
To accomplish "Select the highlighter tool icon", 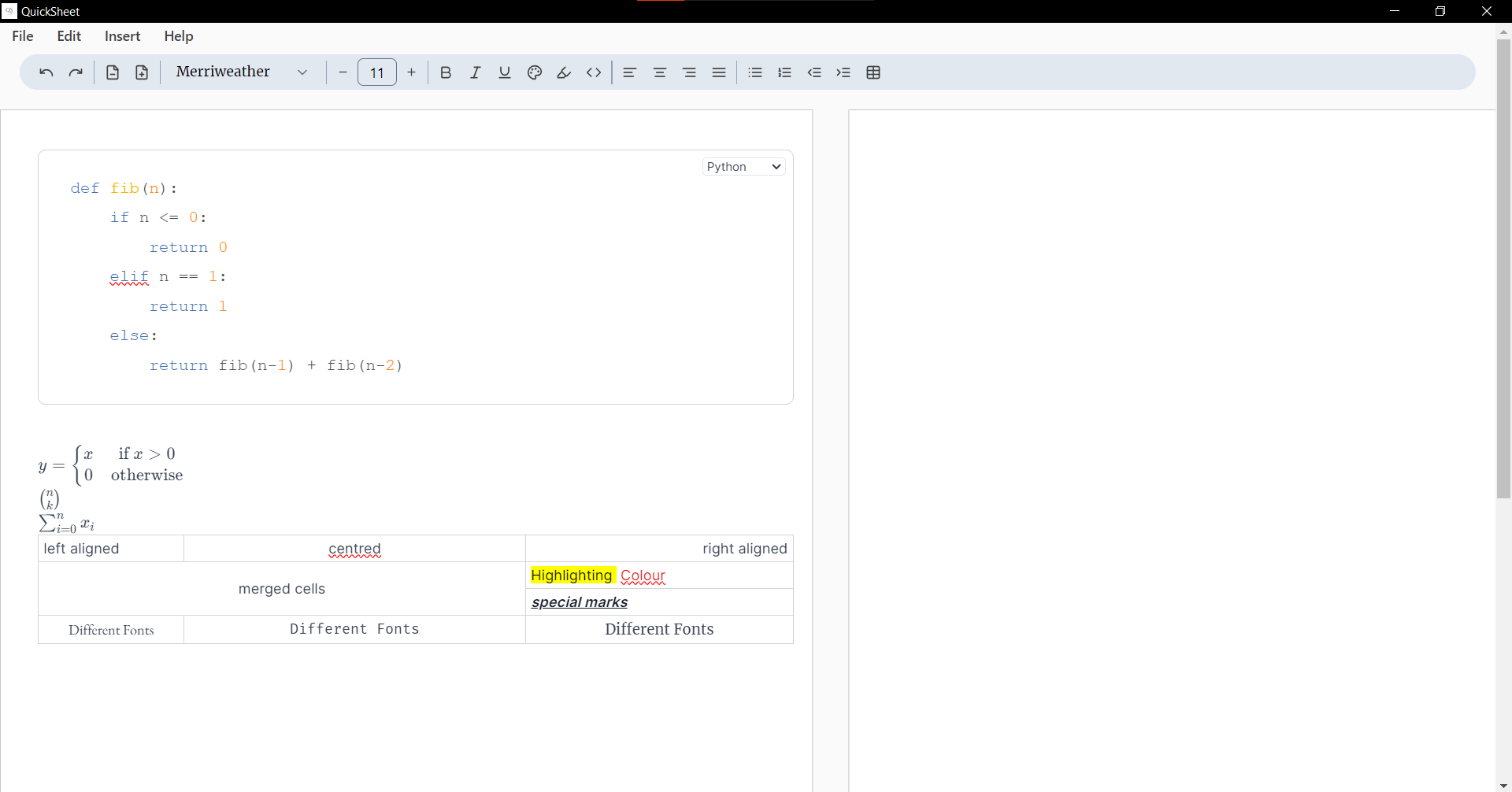I will [x=564, y=72].
